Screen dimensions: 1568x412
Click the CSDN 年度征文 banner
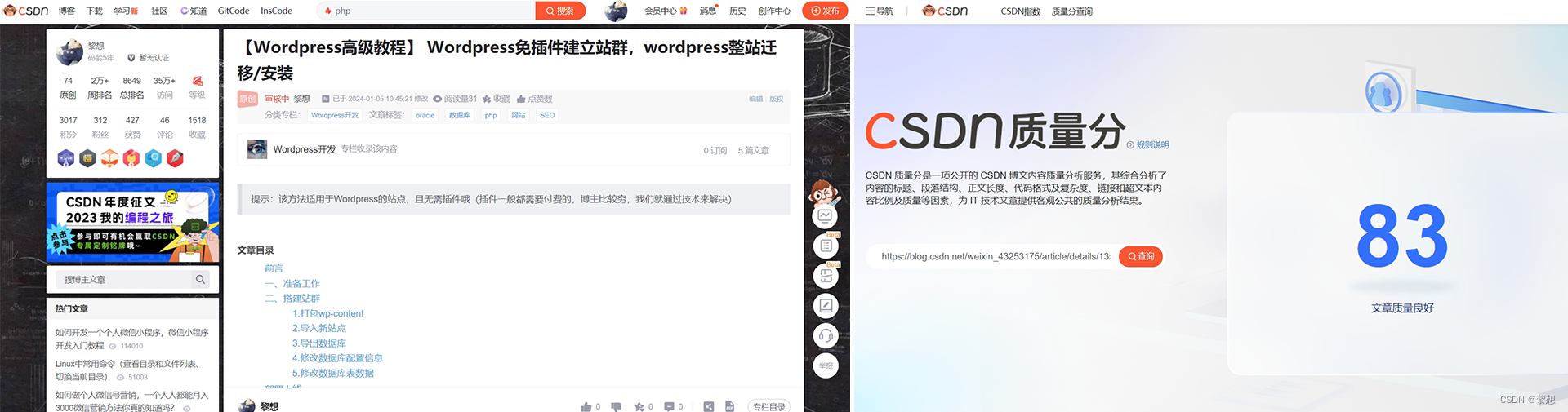[132, 222]
